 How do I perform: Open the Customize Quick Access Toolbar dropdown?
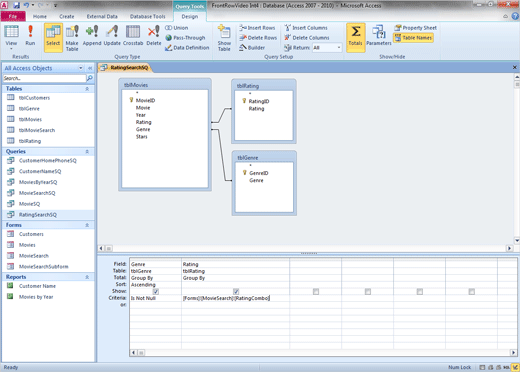coord(55,5)
